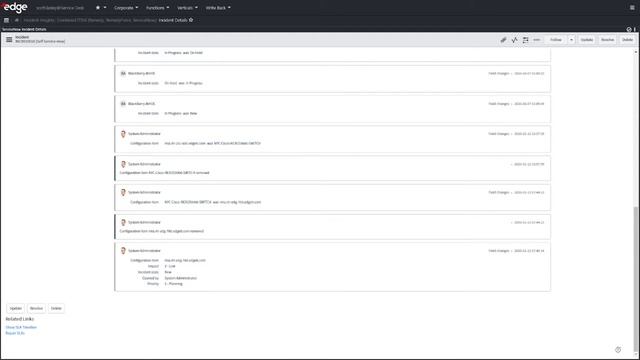
Task: Open the favorites star menu in top bar
Action: (x=98, y=7)
